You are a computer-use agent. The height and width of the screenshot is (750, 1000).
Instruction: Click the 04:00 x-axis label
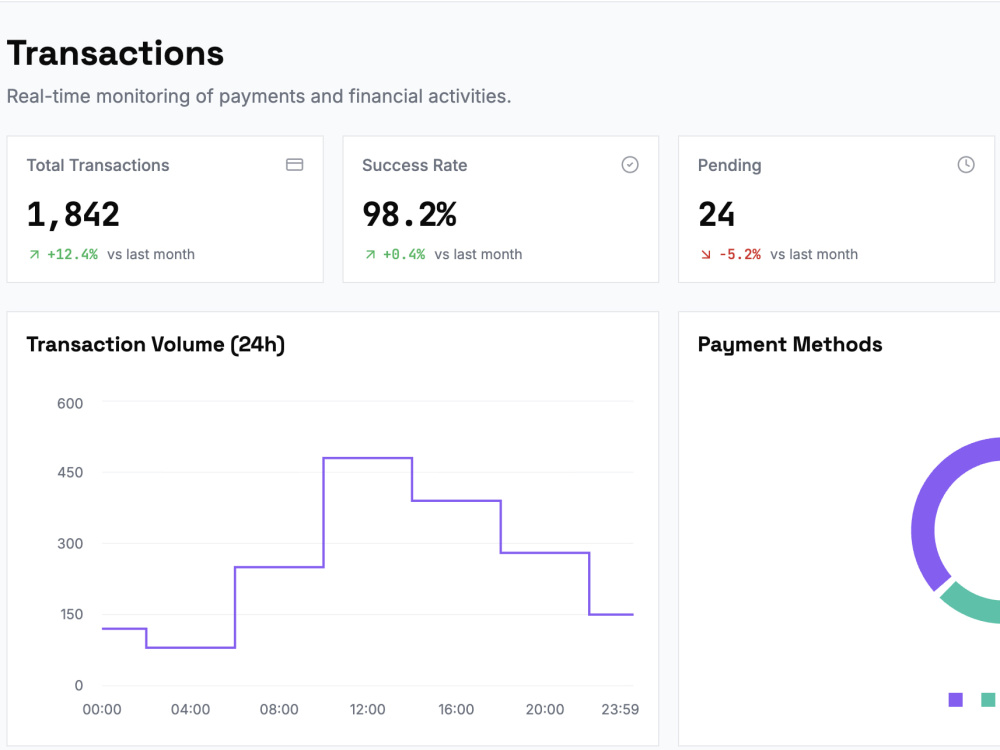[x=191, y=710]
